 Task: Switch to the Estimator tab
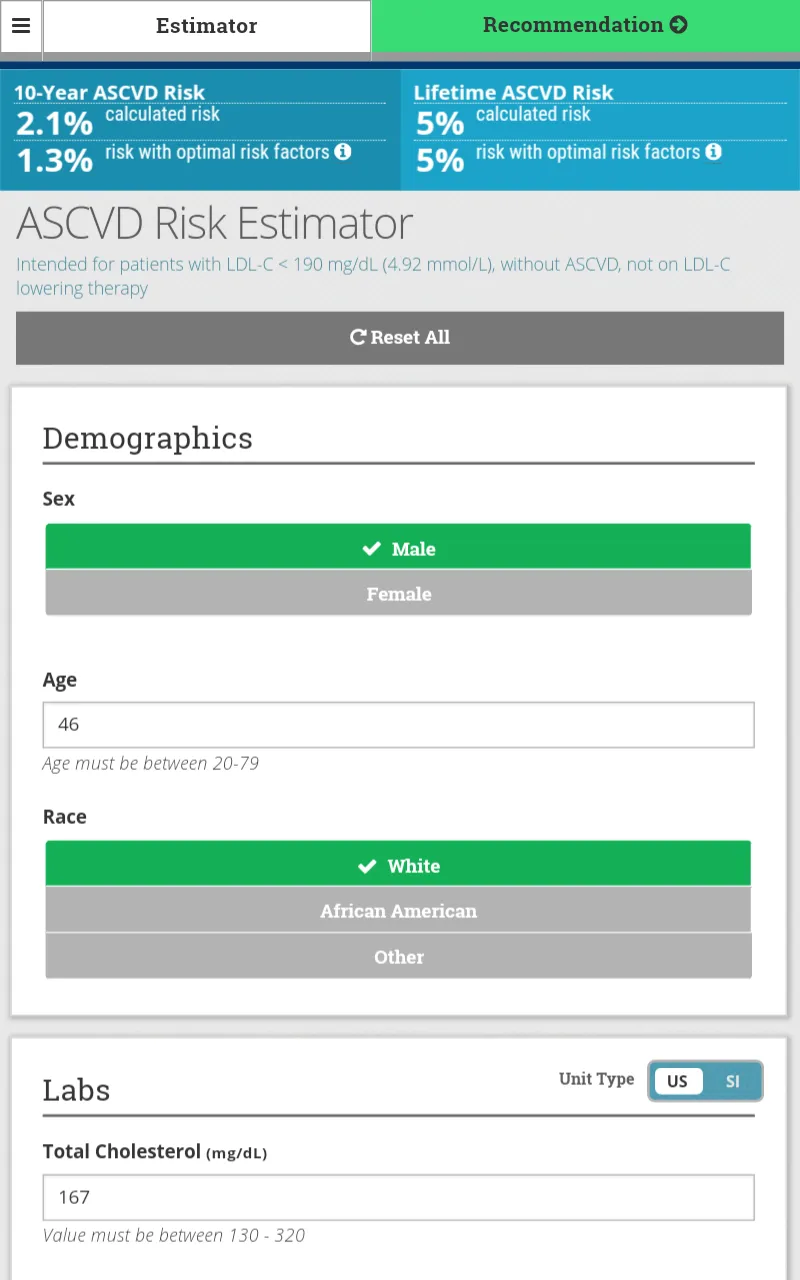(206, 26)
